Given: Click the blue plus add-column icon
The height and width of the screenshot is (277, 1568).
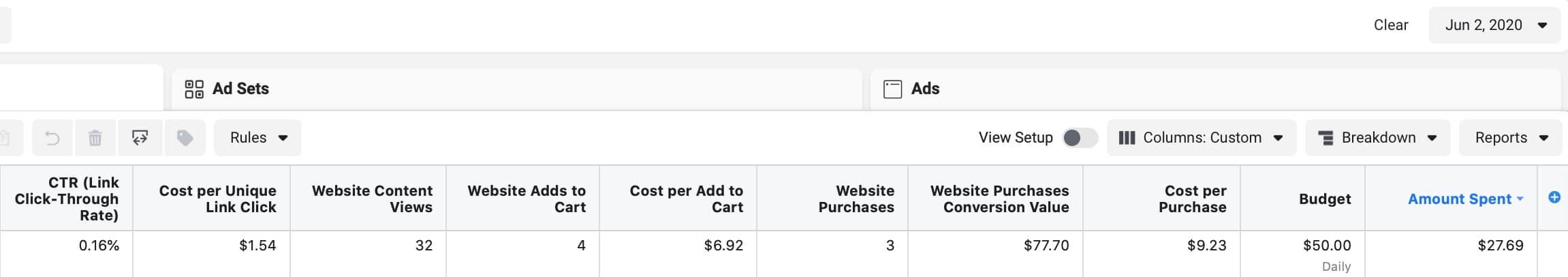Looking at the screenshot, I should (x=1554, y=198).
